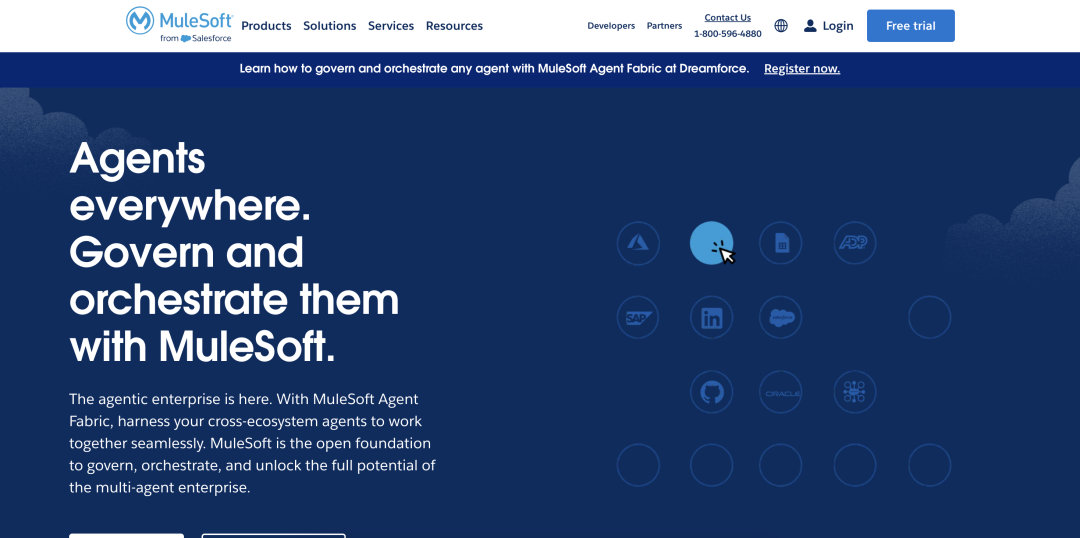This screenshot has height=538, width=1080.
Task: Select the Oracle logo circle
Action: coord(780,392)
